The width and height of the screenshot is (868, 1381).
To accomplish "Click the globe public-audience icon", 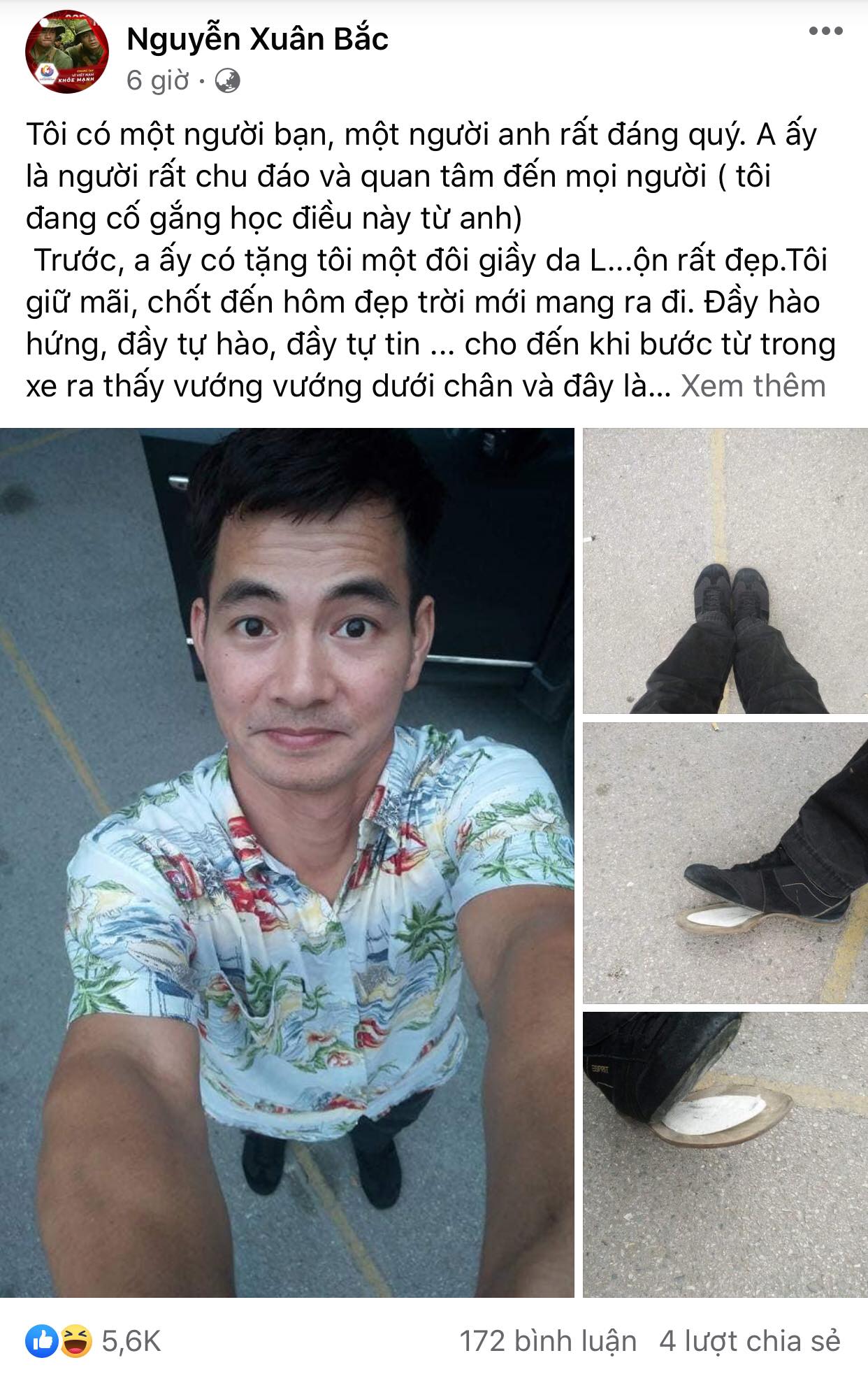I will 227,81.
